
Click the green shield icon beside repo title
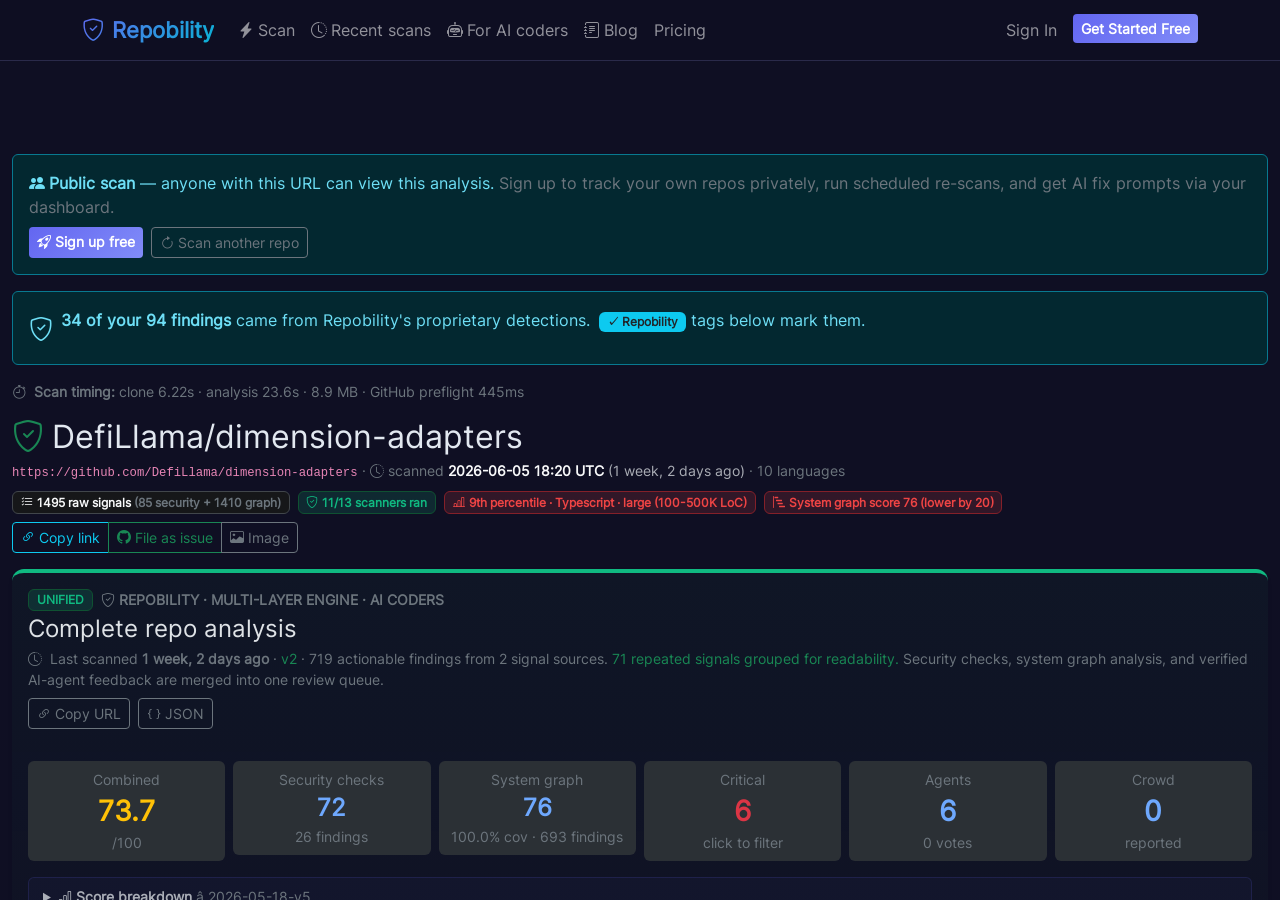(27, 436)
